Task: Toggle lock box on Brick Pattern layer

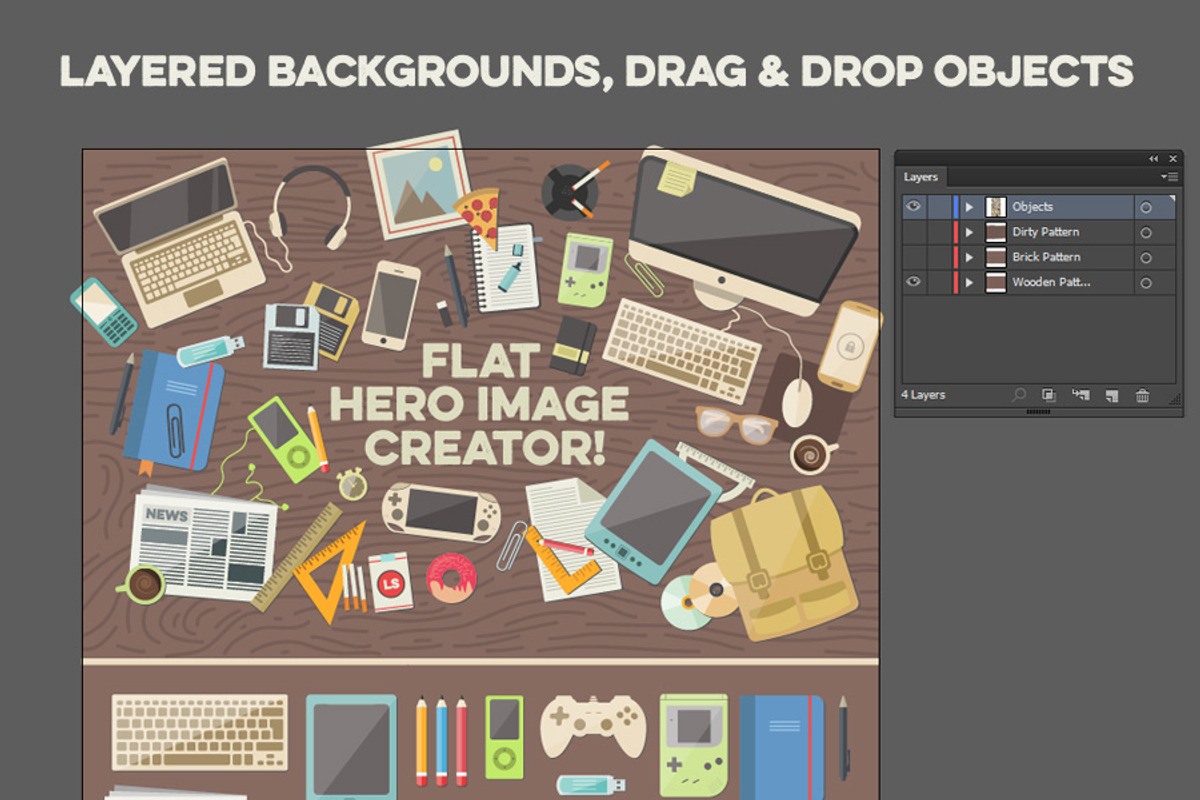Action: [x=939, y=257]
